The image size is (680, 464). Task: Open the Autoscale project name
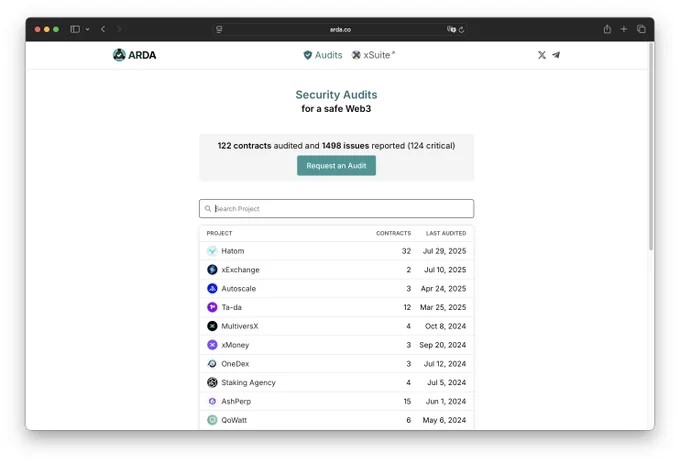point(239,288)
